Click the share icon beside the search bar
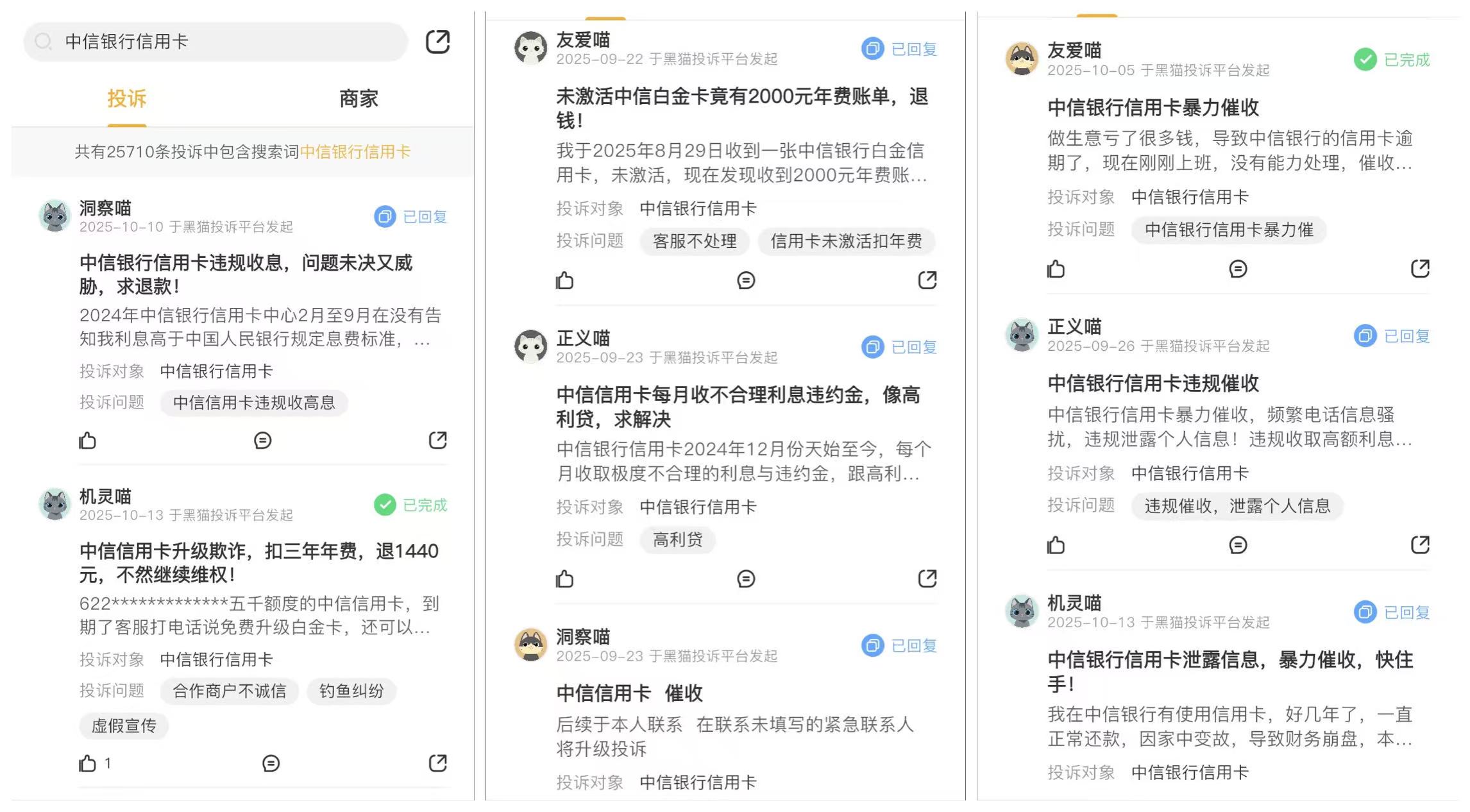This screenshot has width=1470, height=812. click(438, 42)
